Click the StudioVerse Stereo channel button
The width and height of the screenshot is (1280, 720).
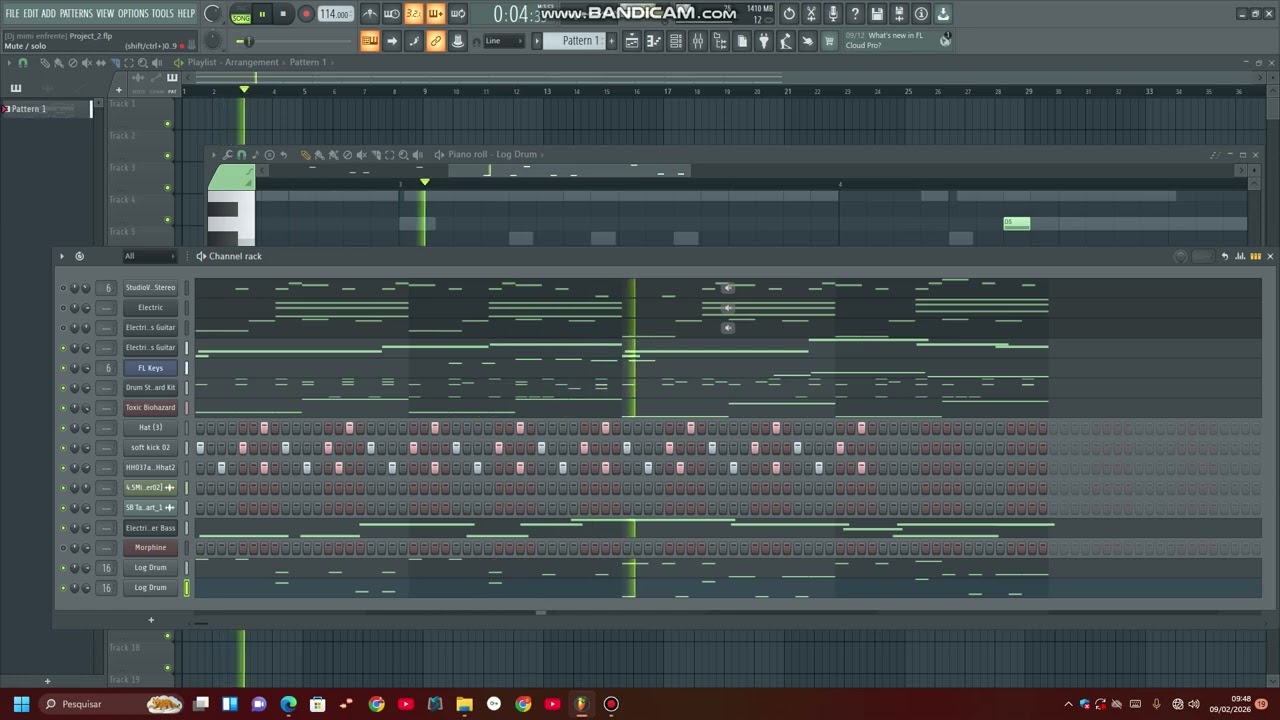coord(150,288)
